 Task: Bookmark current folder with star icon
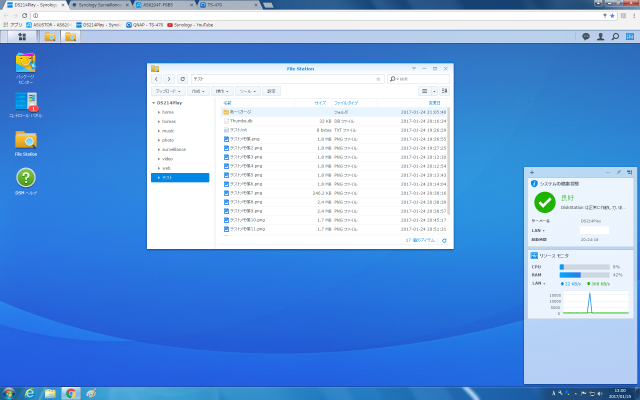[x=377, y=78]
